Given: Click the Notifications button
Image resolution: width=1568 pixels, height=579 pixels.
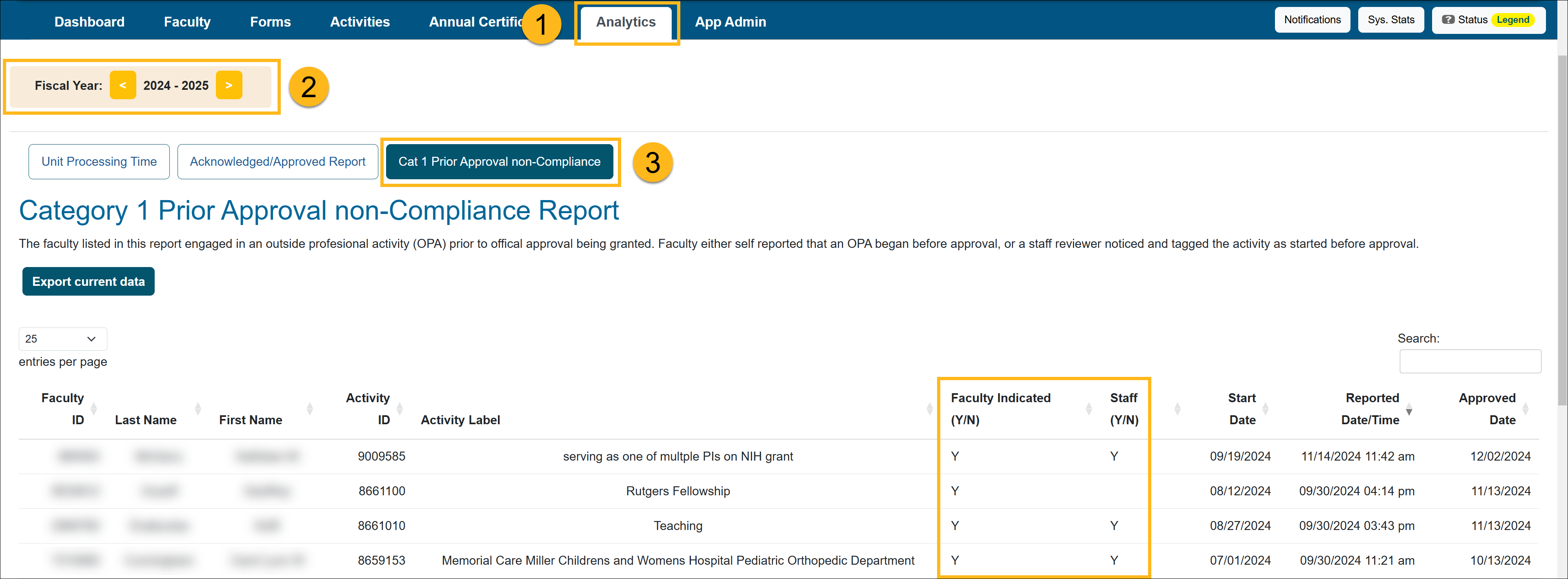Looking at the screenshot, I should [1313, 20].
